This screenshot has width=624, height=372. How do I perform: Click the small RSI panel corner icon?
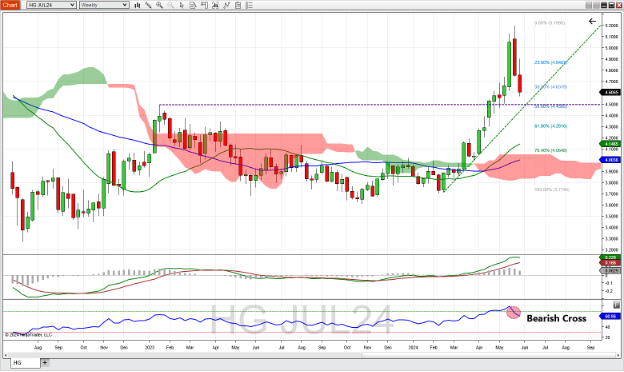(616, 305)
